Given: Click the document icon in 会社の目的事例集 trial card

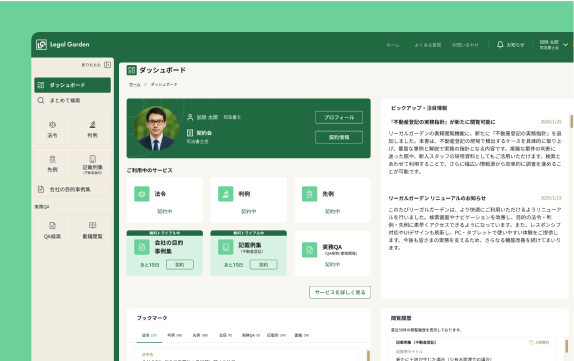Looking at the screenshot, I should [x=142, y=247].
